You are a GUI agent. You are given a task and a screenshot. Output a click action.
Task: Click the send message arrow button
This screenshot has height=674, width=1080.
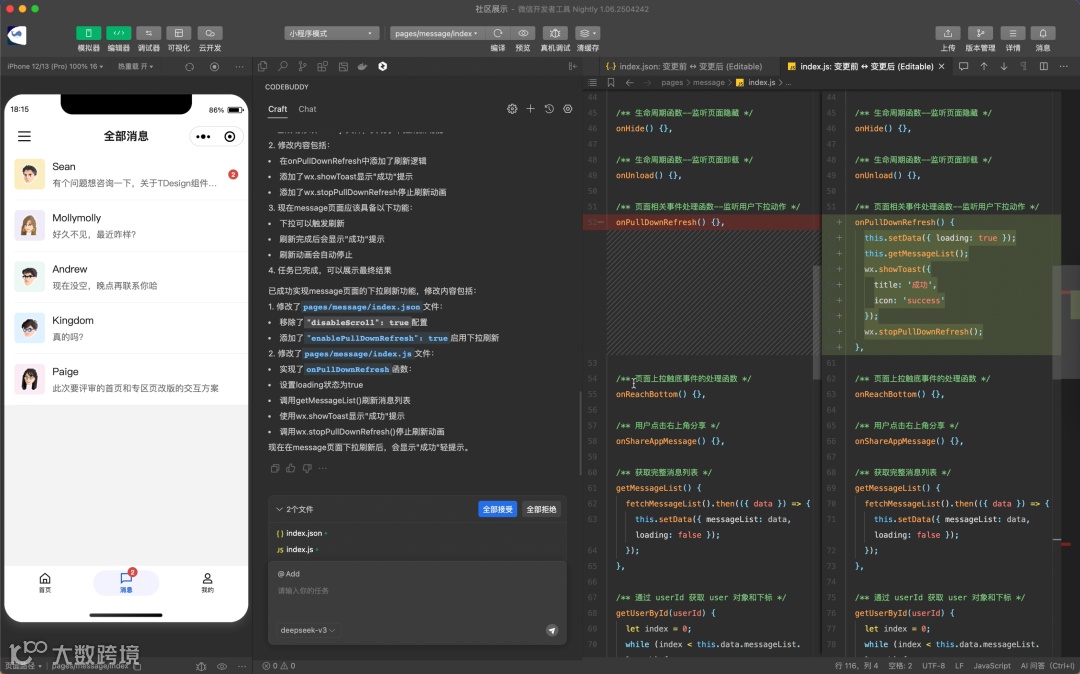coord(552,630)
